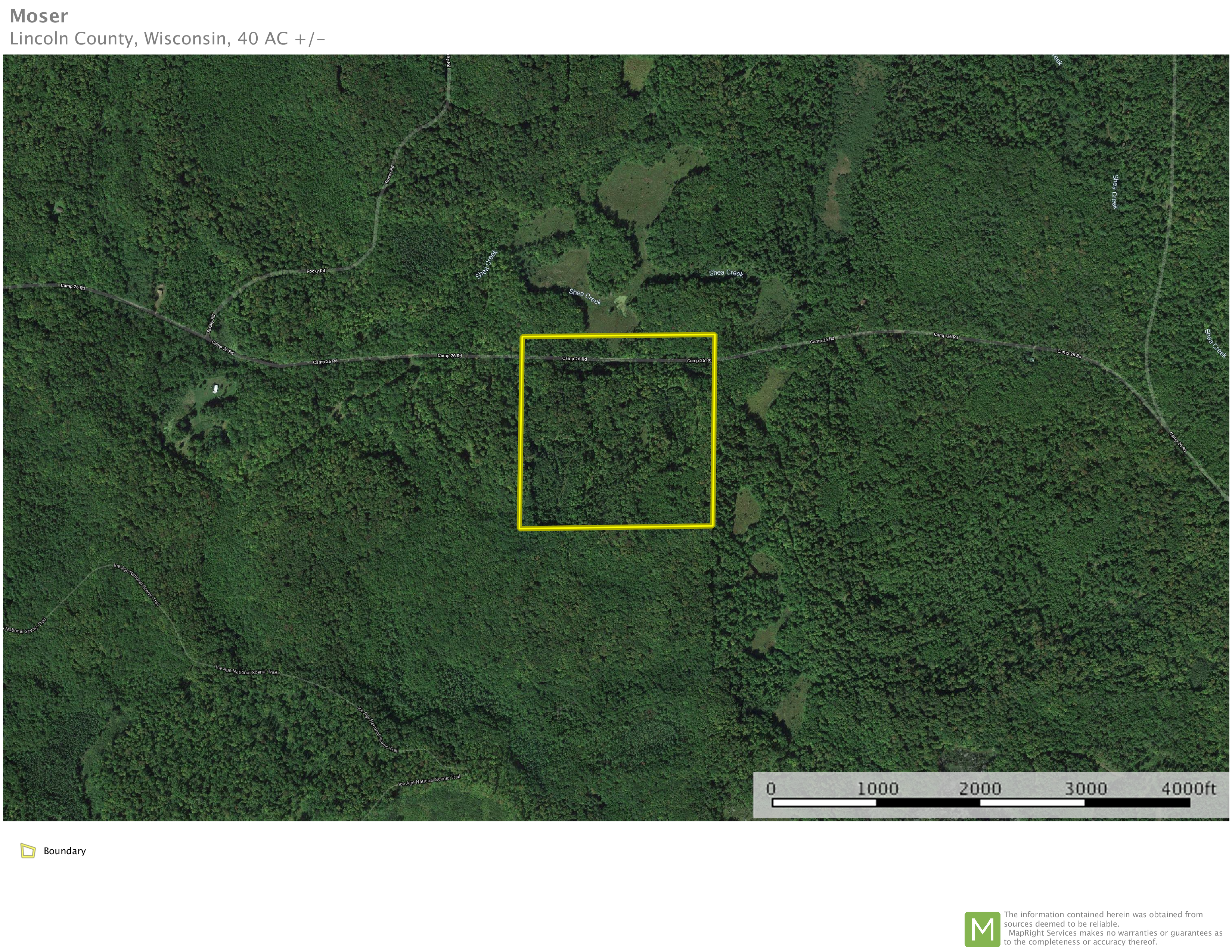Viewport: 1232px width, 952px height.
Task: Click the center of yellow boundary parcel
Action: [617, 432]
